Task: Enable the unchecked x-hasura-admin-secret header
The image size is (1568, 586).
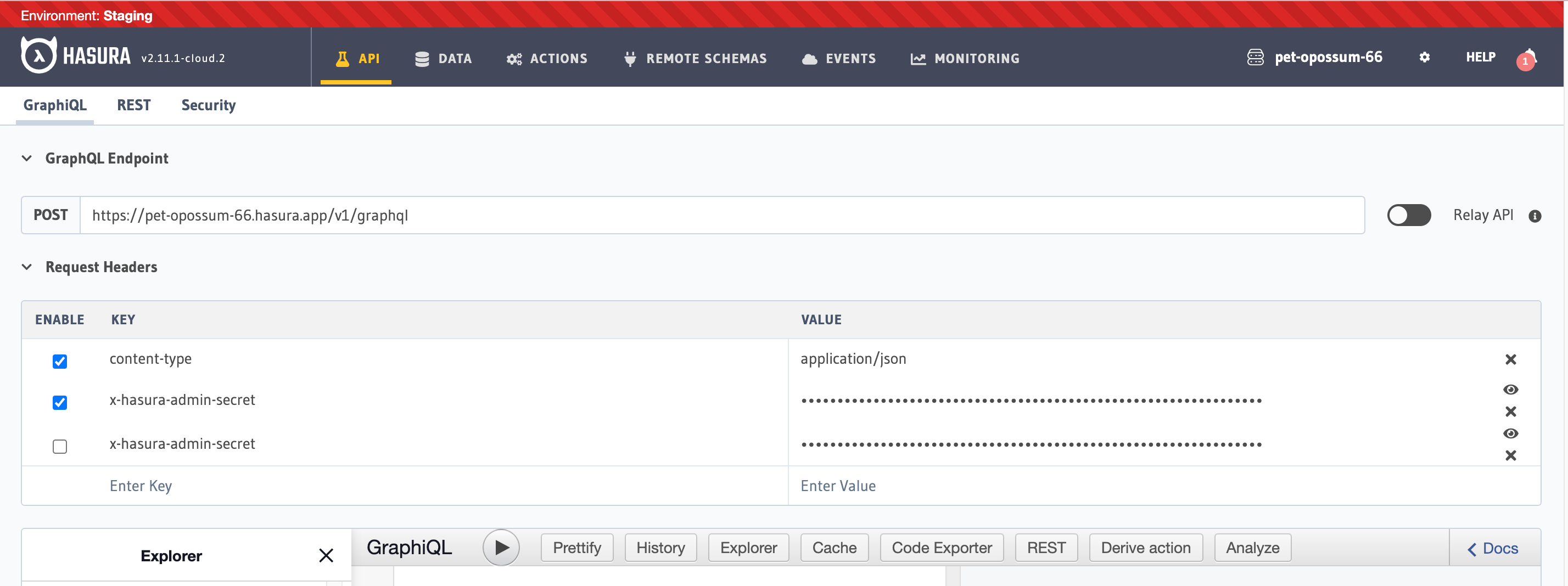Action: tap(60, 447)
